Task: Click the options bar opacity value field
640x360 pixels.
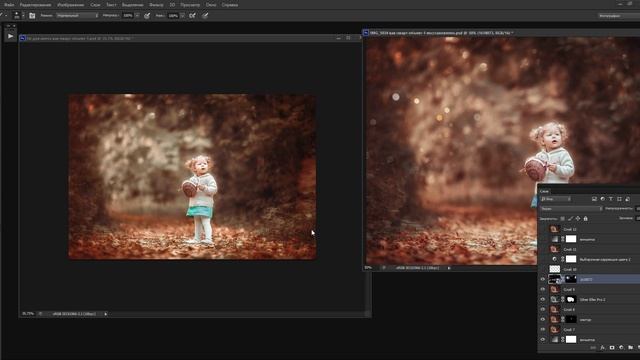Action: (x=128, y=16)
